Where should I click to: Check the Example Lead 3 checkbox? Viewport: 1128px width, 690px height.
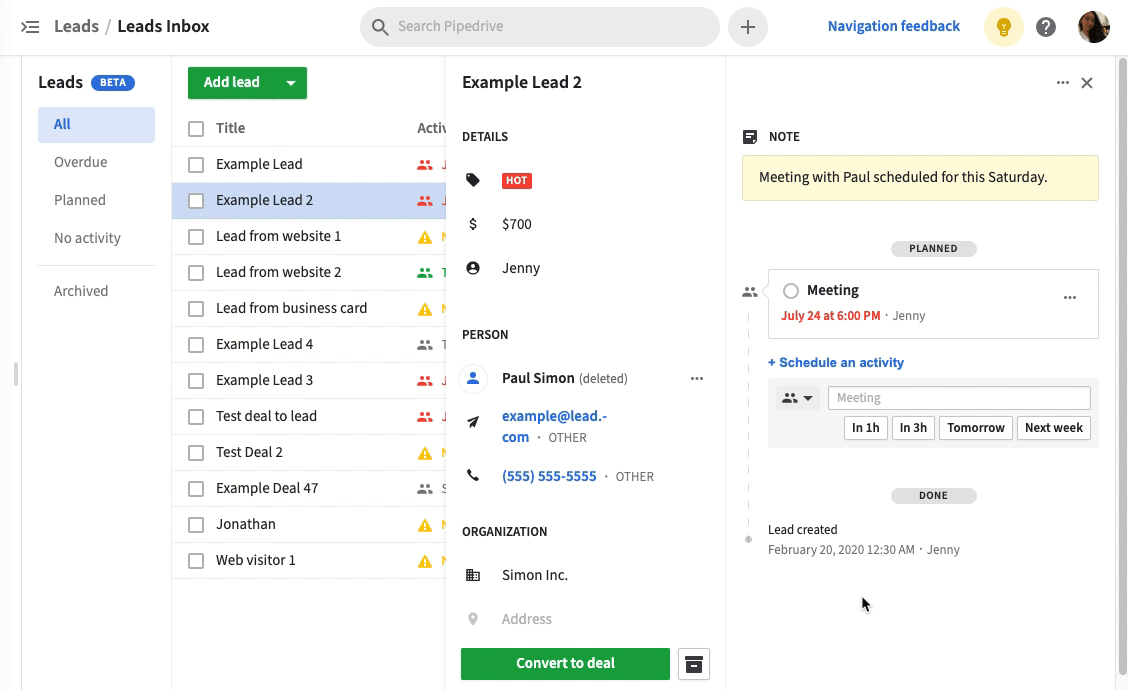[x=196, y=381]
